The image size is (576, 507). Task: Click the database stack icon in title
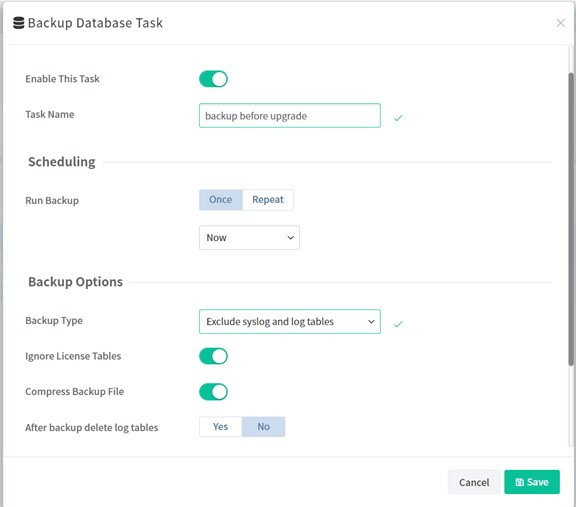(18, 23)
